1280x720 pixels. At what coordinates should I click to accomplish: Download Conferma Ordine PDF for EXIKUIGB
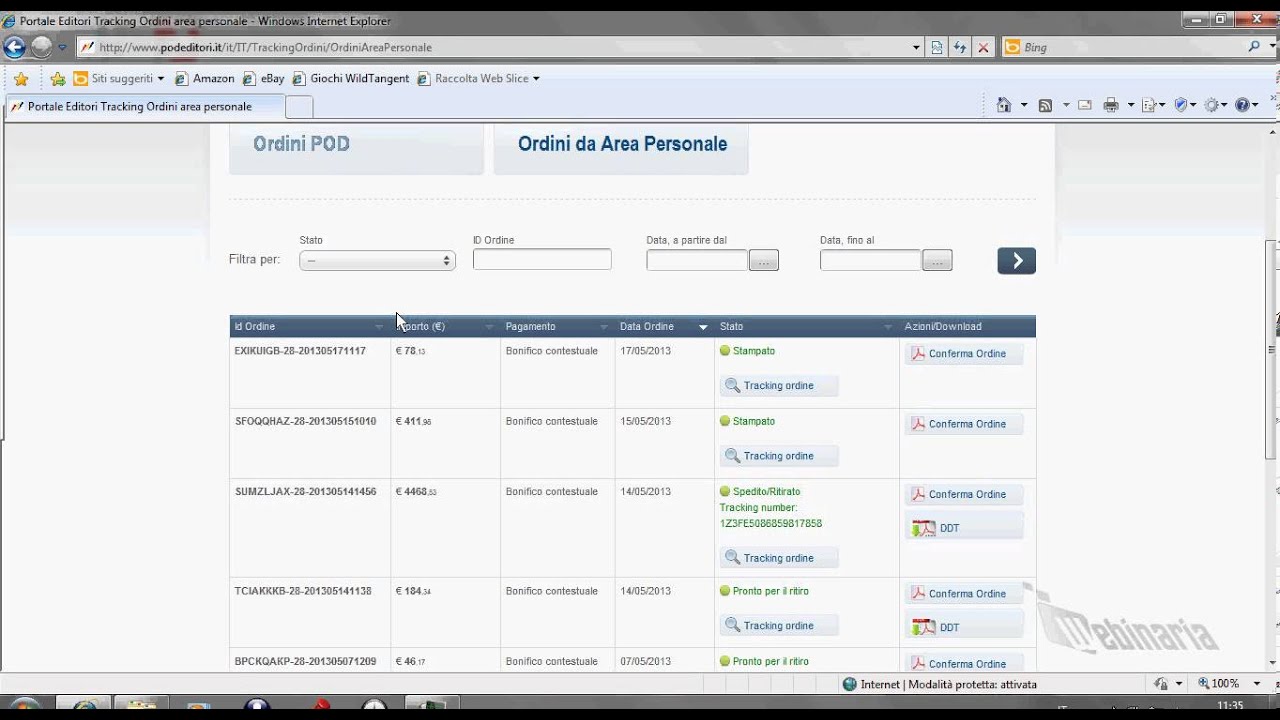click(x=964, y=354)
